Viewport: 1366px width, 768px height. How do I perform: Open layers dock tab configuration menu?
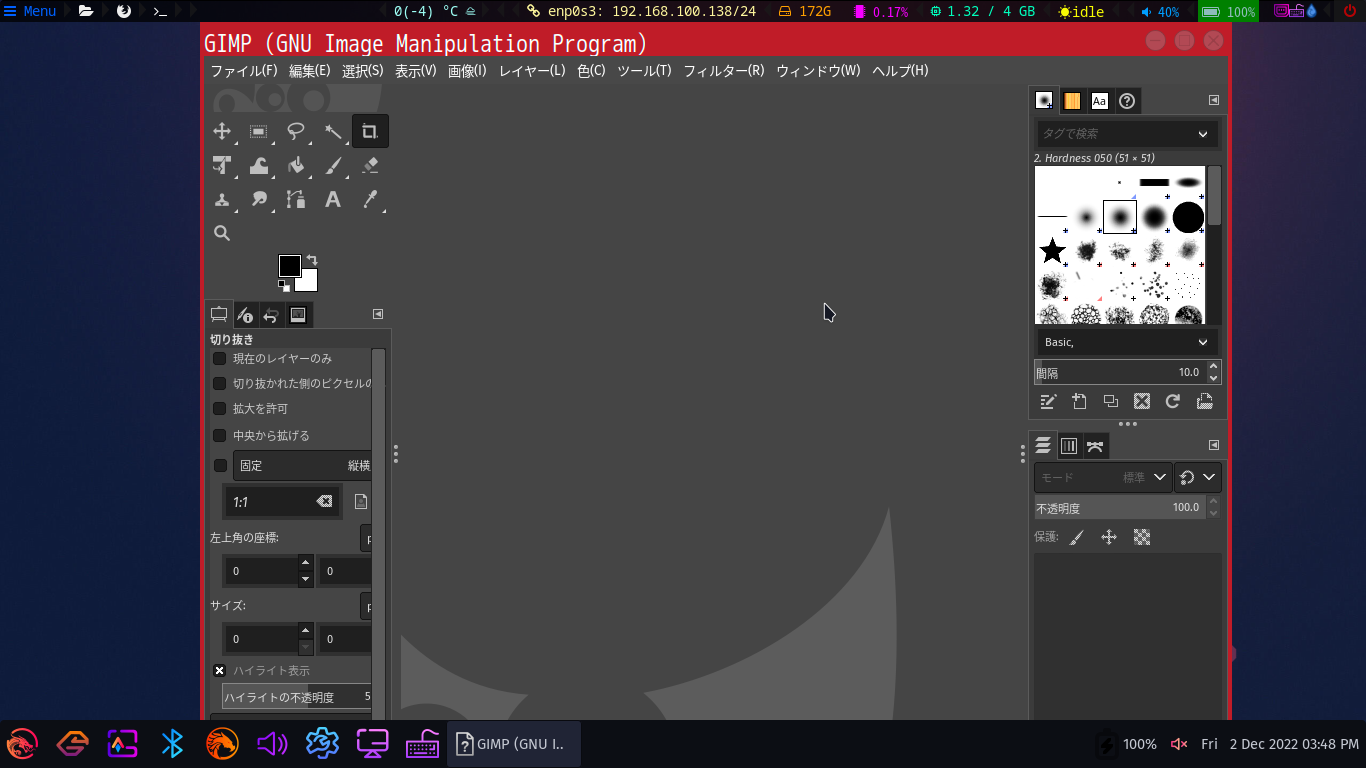pos(1214,445)
